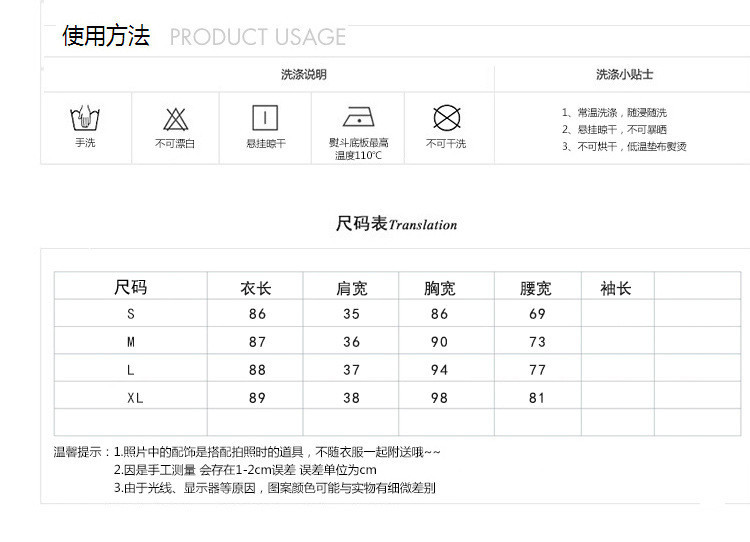The width and height of the screenshot is (750, 542).
Task: Click the hang dry (悬挂晾干) square icon
Action: 265,117
